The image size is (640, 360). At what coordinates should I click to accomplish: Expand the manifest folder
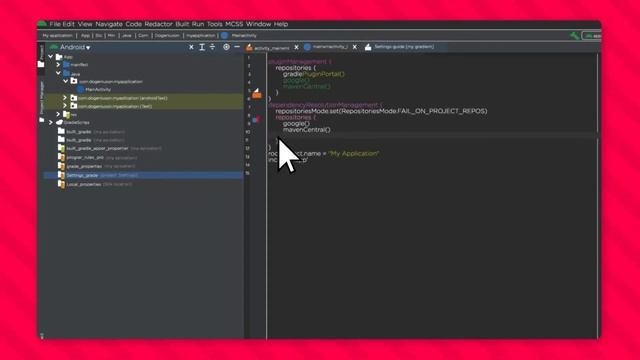pos(58,64)
